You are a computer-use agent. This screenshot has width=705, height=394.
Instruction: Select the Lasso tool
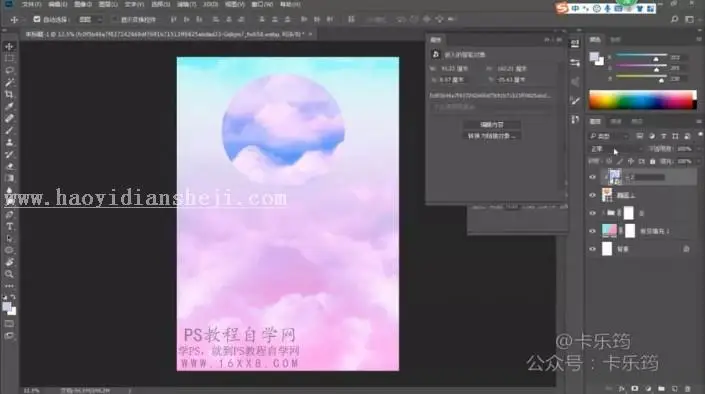[9, 71]
